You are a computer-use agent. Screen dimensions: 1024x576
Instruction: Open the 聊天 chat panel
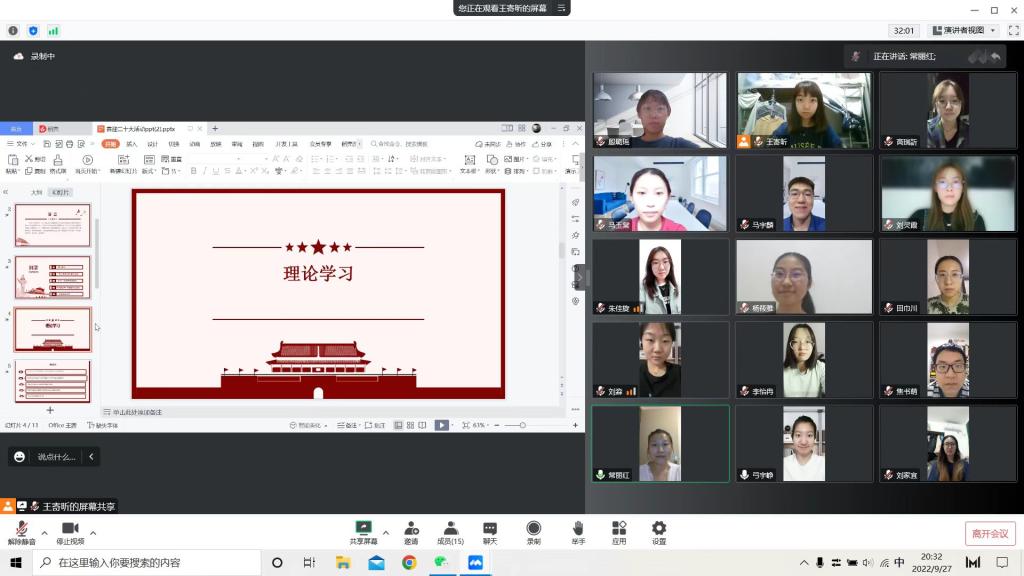click(x=490, y=532)
